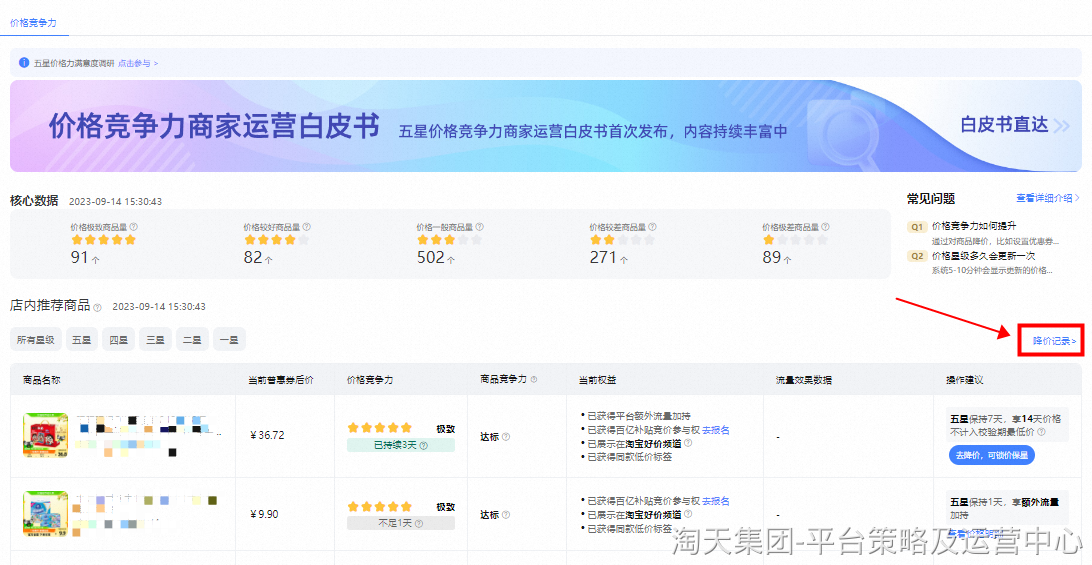Open product thumbnail in ¥36.72 row
The image size is (1092, 565).
[45, 435]
